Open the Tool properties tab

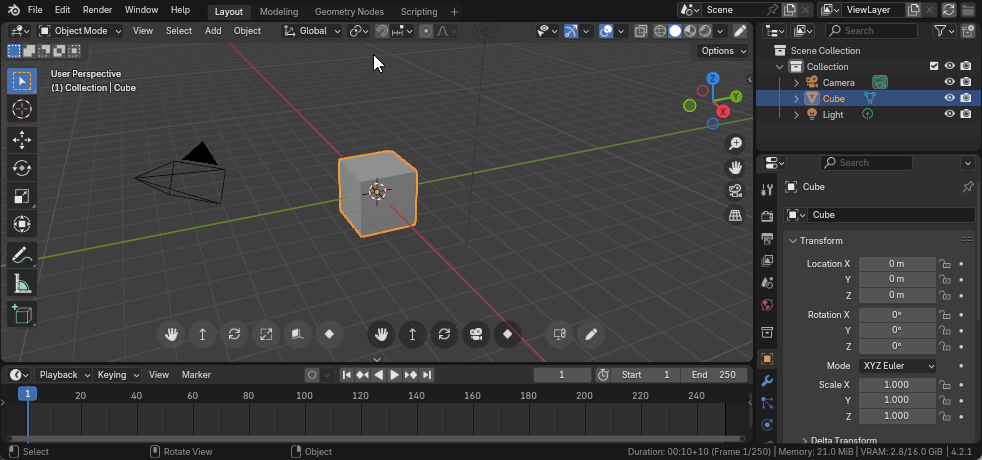point(767,190)
